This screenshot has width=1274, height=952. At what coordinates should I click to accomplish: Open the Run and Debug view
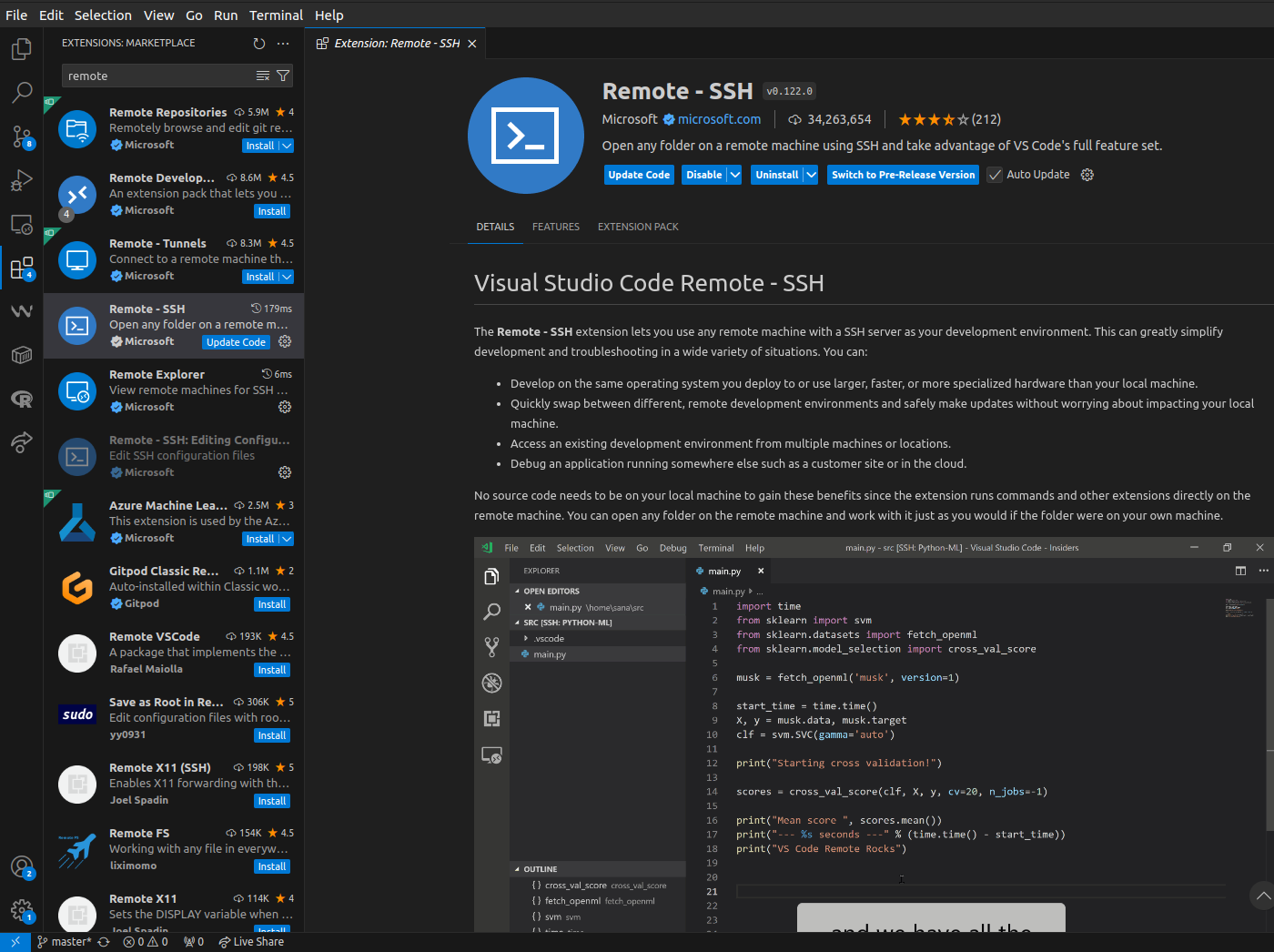point(22,180)
